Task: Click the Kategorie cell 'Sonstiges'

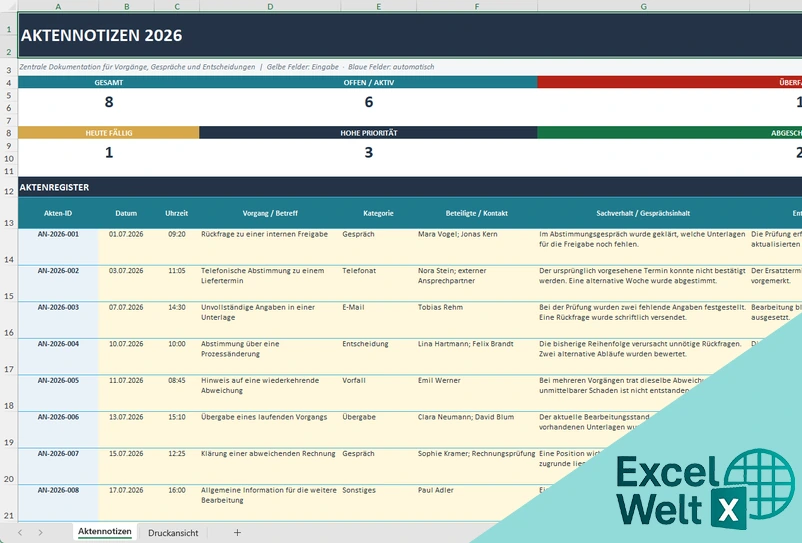Action: (378, 503)
